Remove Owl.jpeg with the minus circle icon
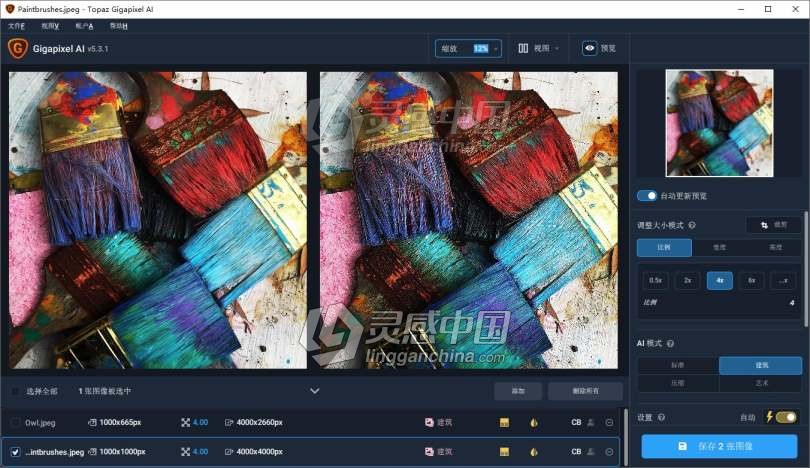 coord(609,423)
